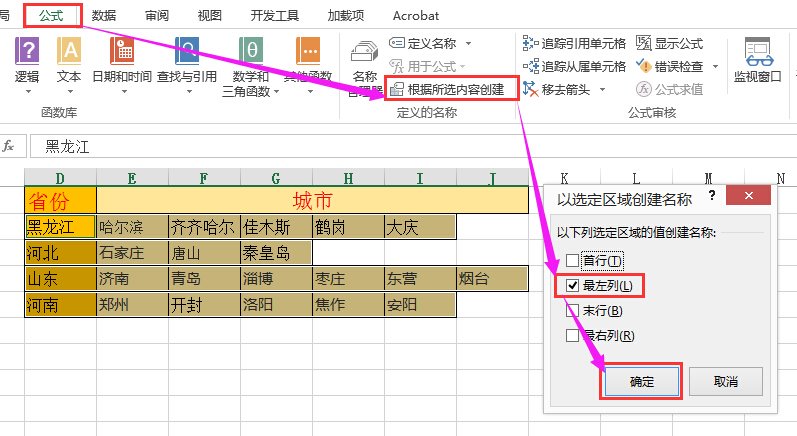797x436 pixels.
Task: Click the dialog help question mark
Action: pyautogui.click(x=712, y=195)
